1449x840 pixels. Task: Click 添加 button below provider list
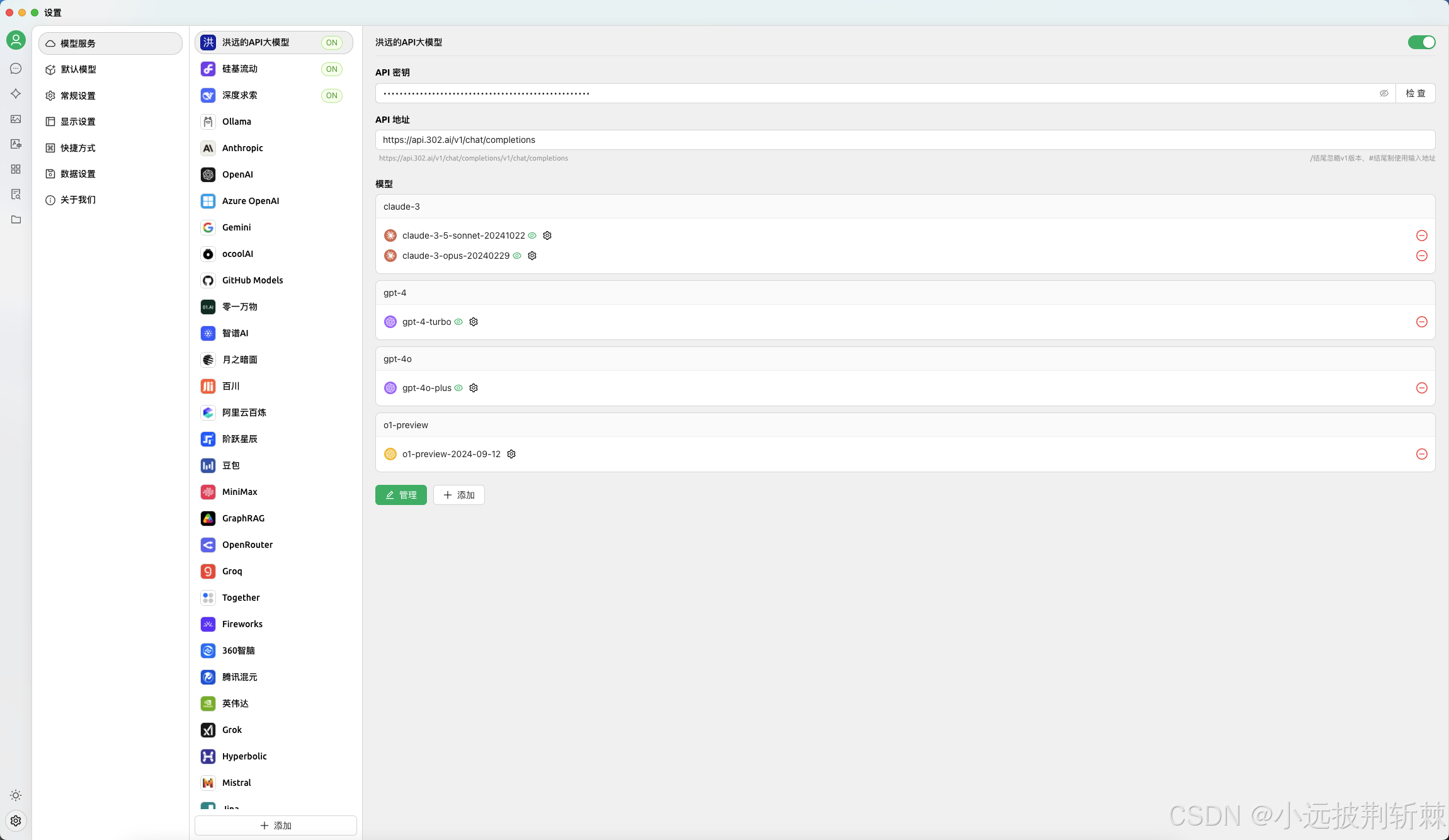pyautogui.click(x=276, y=826)
